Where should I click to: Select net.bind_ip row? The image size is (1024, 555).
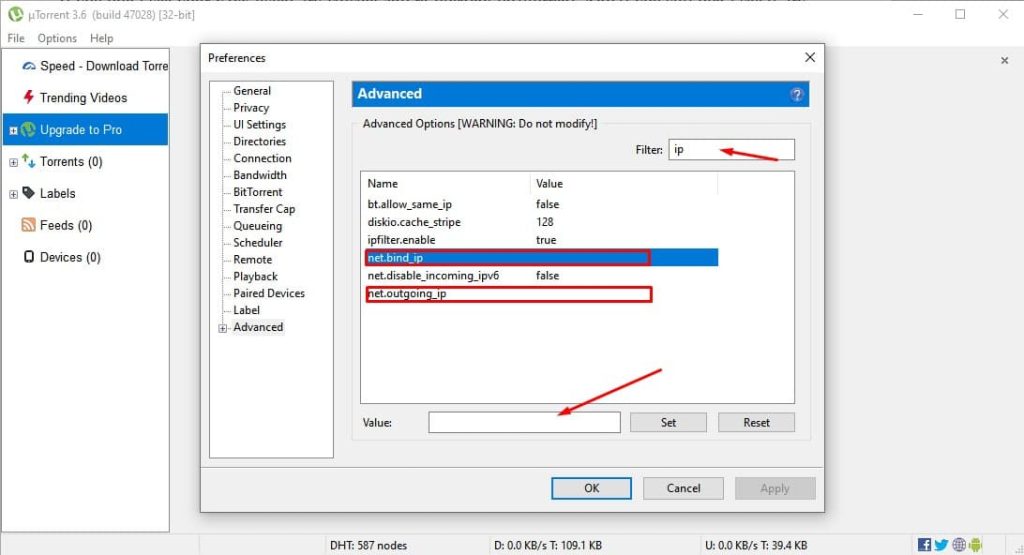tap(539, 257)
